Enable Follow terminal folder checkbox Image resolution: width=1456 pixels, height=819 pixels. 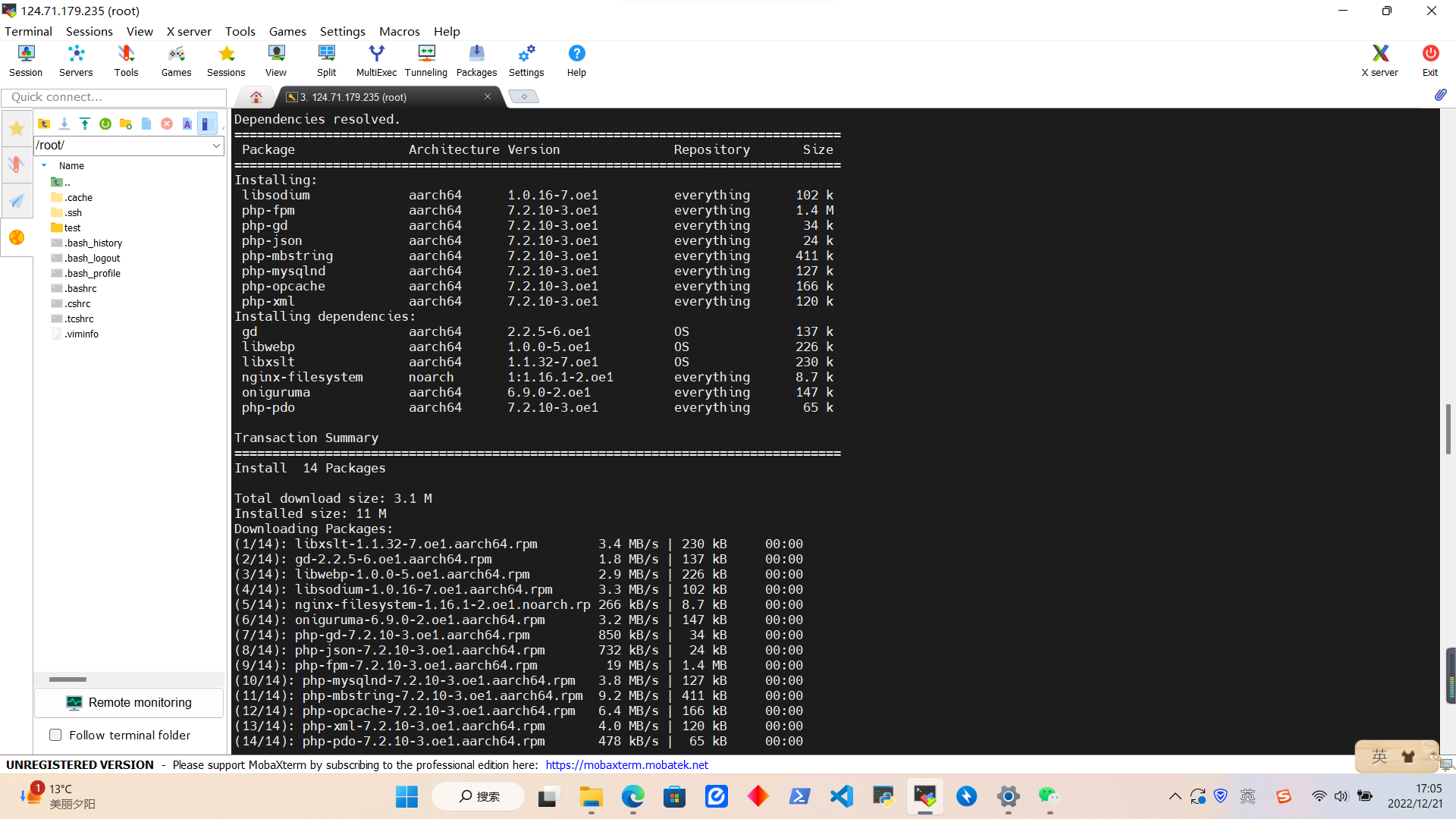[x=55, y=735]
